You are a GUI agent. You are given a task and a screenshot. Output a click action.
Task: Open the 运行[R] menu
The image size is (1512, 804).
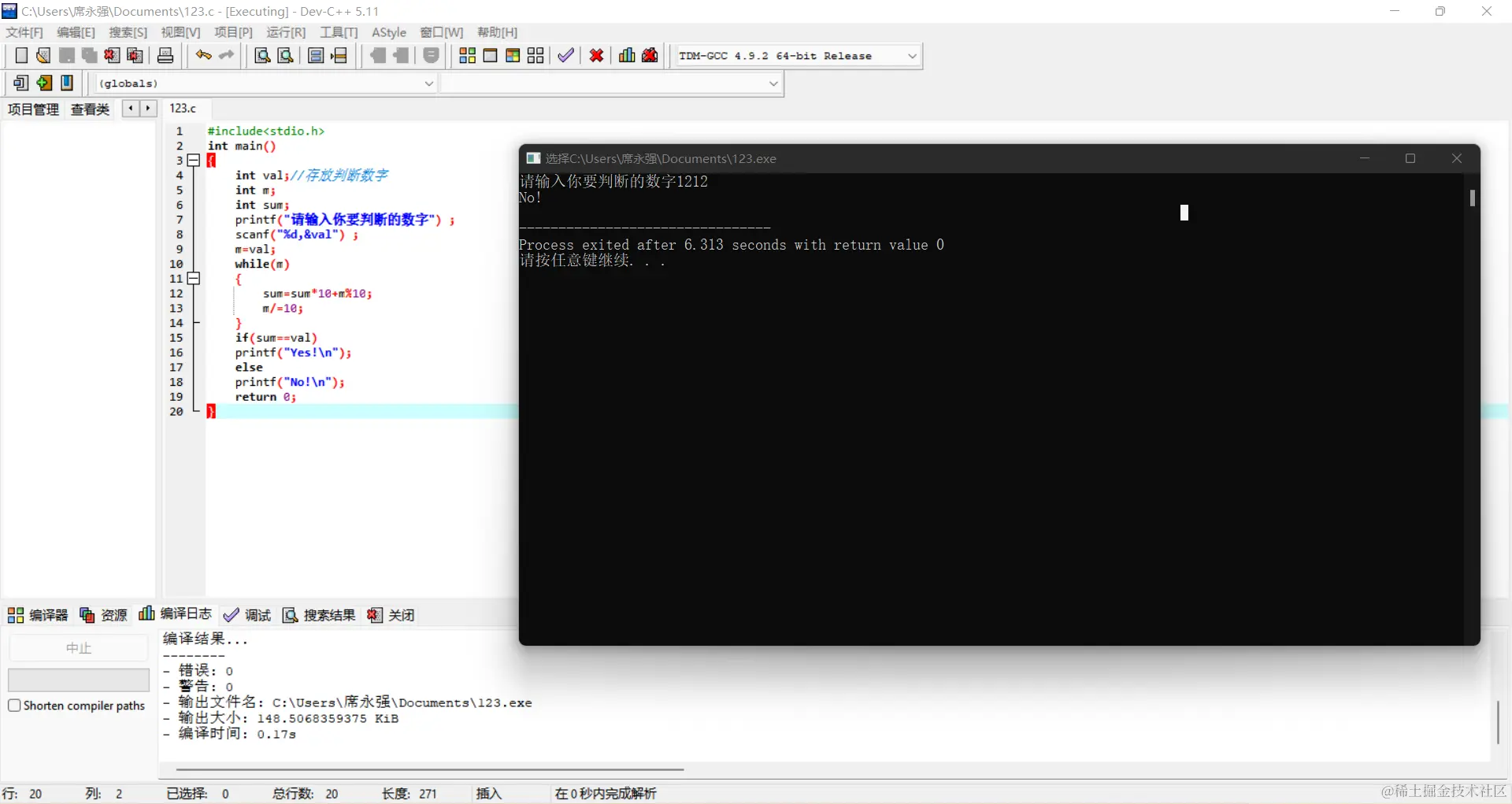[286, 32]
